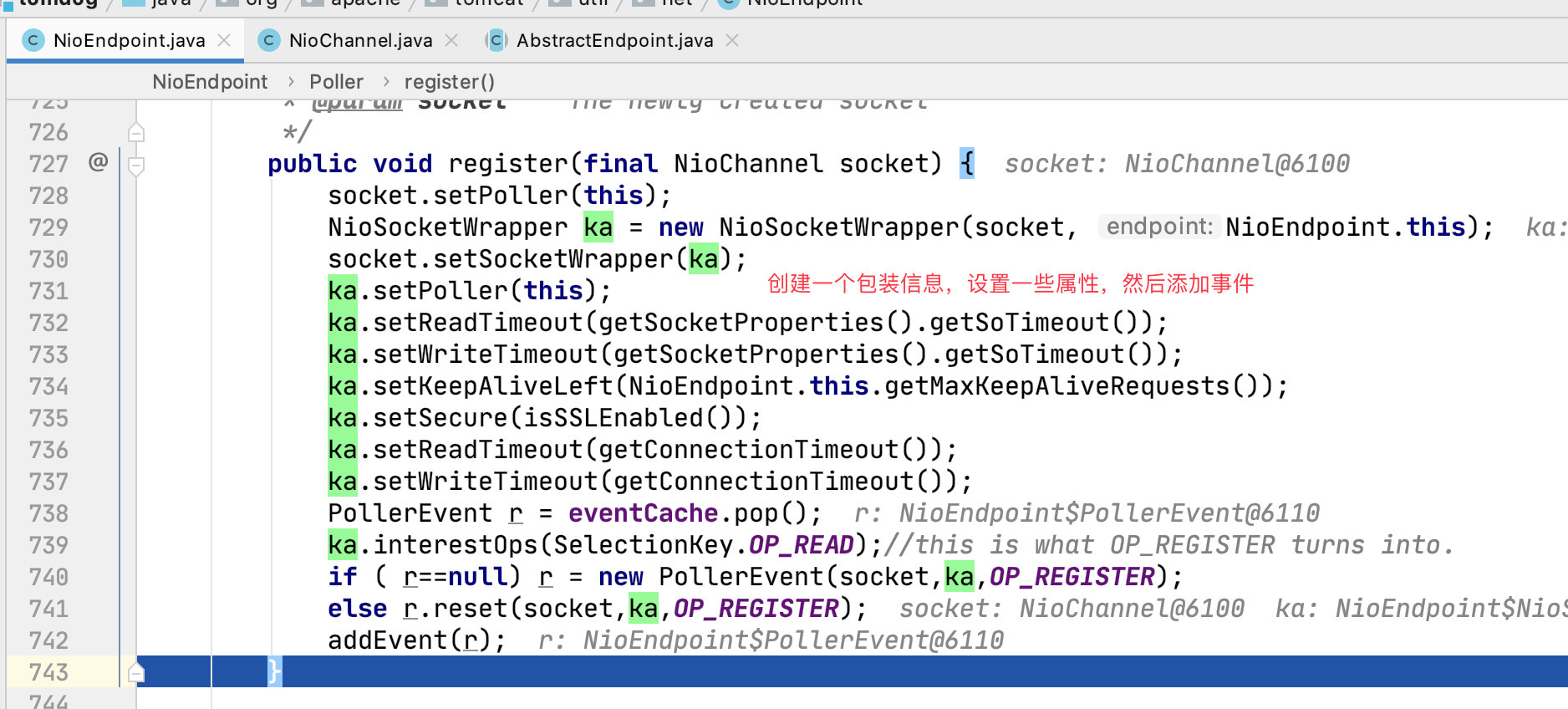Screen dimensions: 1568x709
Task: Close the NioChannel.java tab
Action: [451, 40]
